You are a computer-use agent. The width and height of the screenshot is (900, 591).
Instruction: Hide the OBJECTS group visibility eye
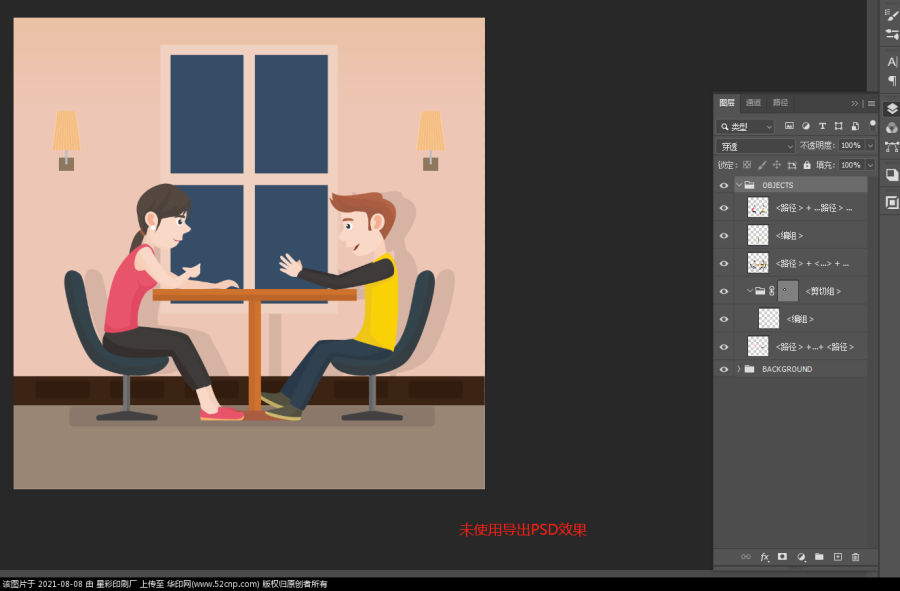(724, 185)
